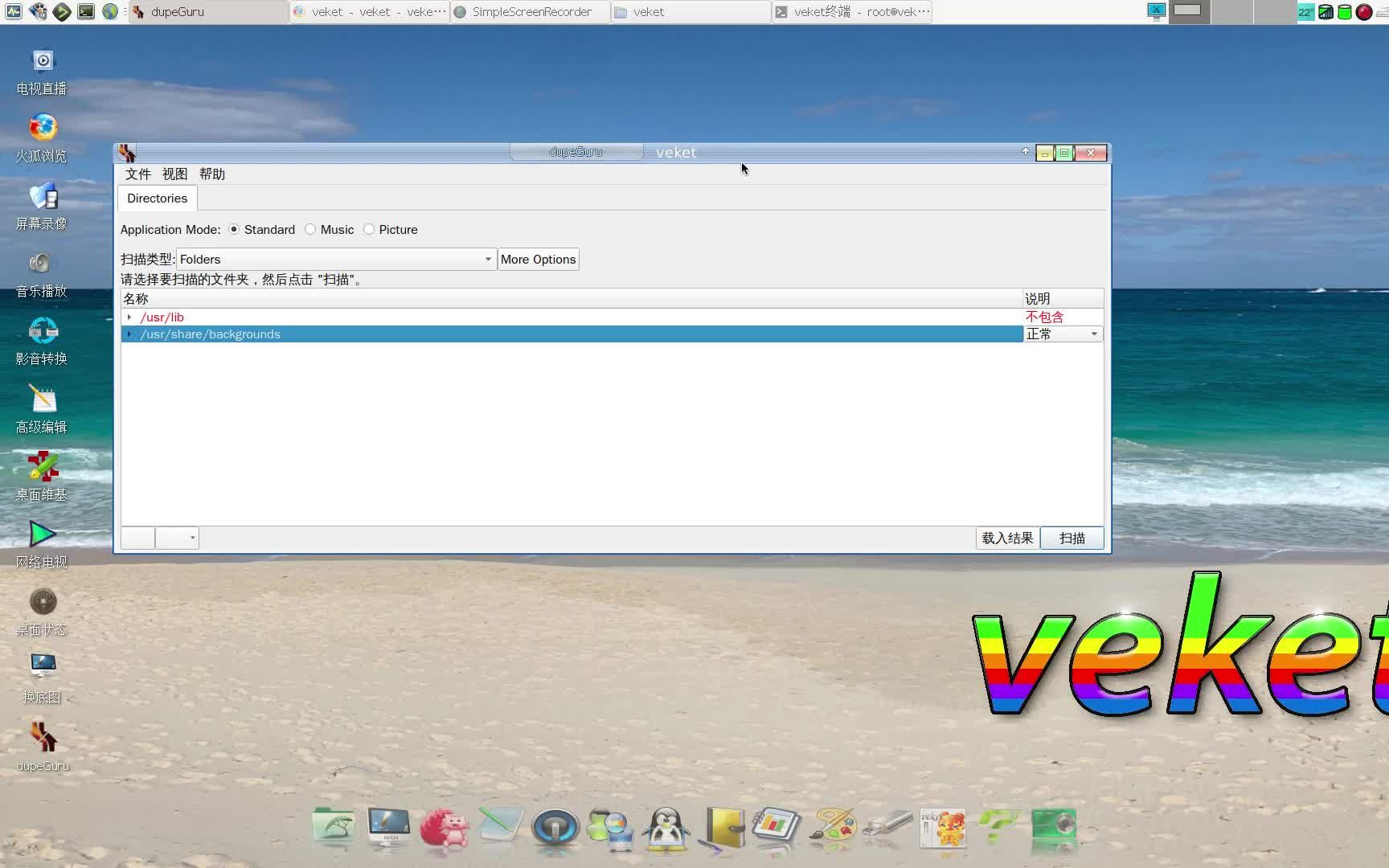Click the 22° temperature tray indicator
The image size is (1389, 868).
[1305, 12]
